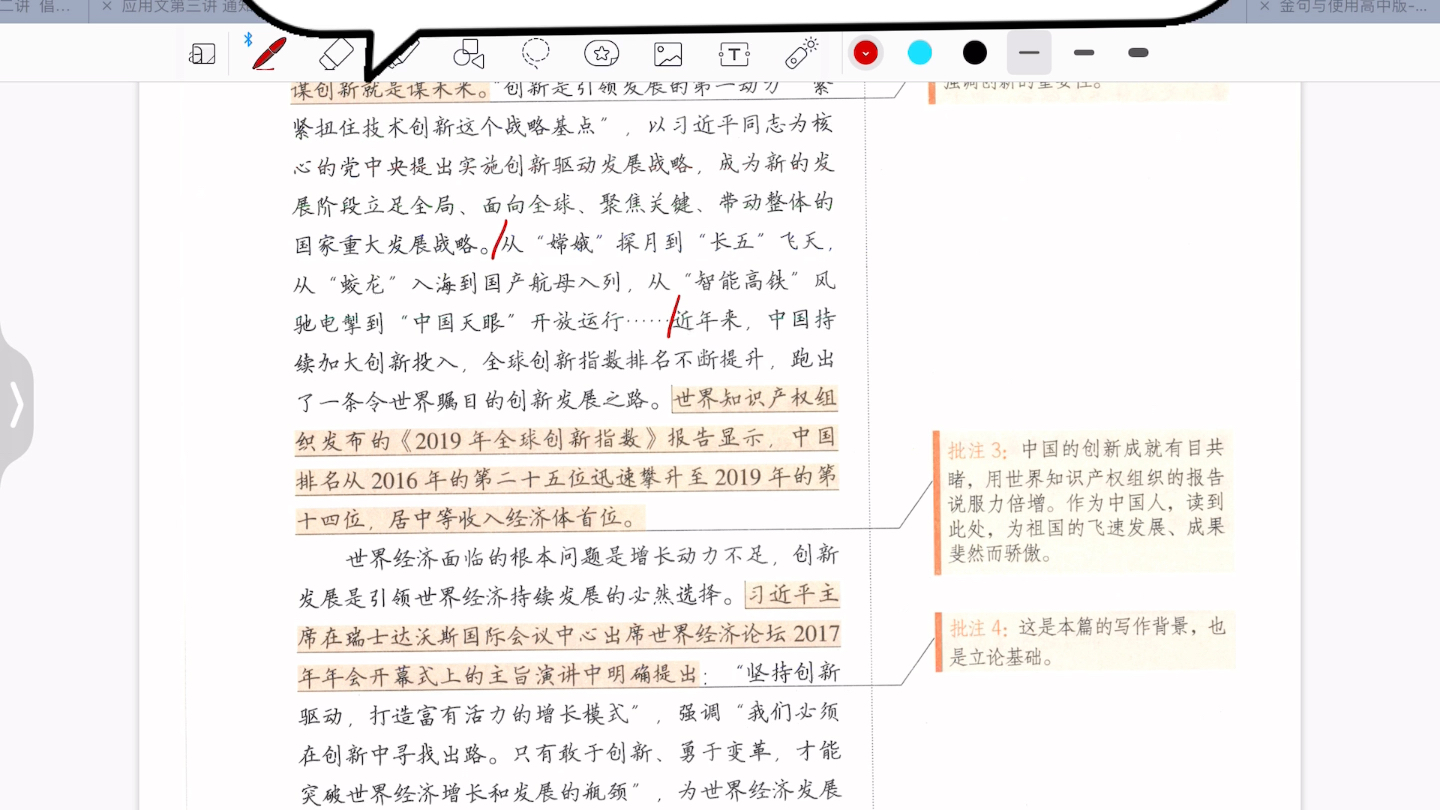The image size is (1440, 810).
Task: Click the words 世界经济面临的根本问题 in paragraph
Action: click(473, 557)
